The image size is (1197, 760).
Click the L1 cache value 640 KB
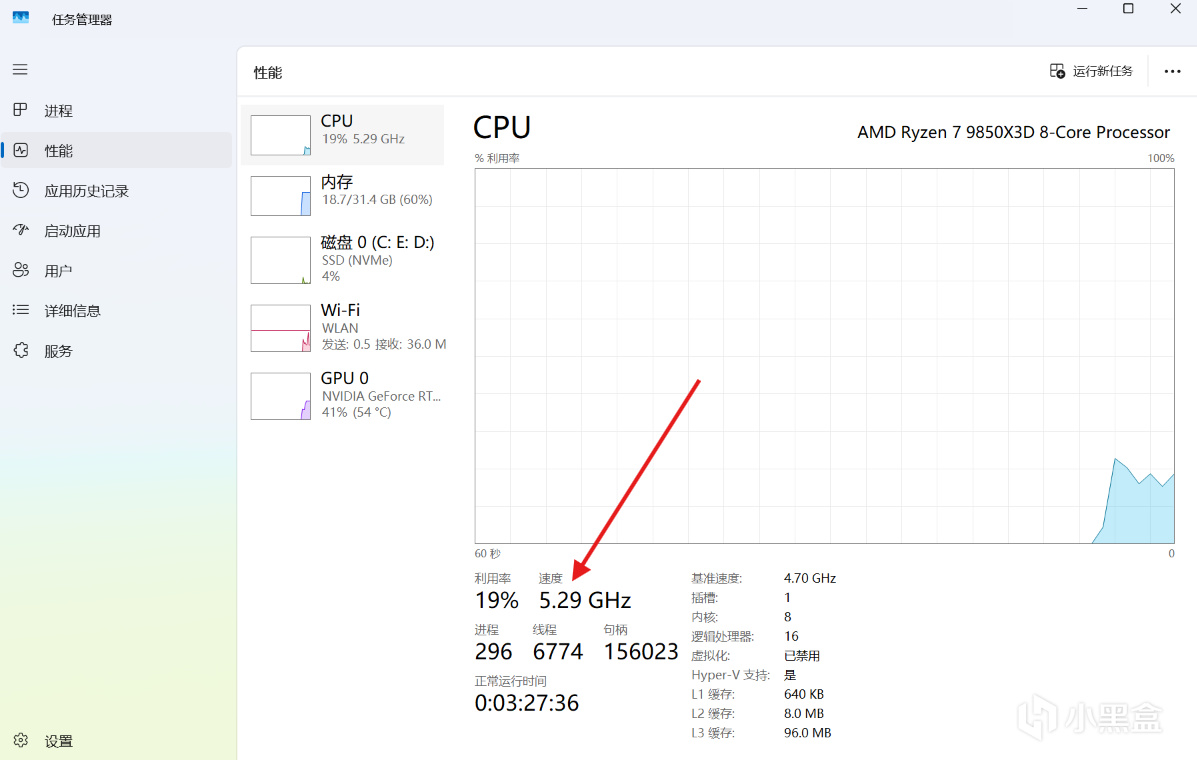coord(804,694)
